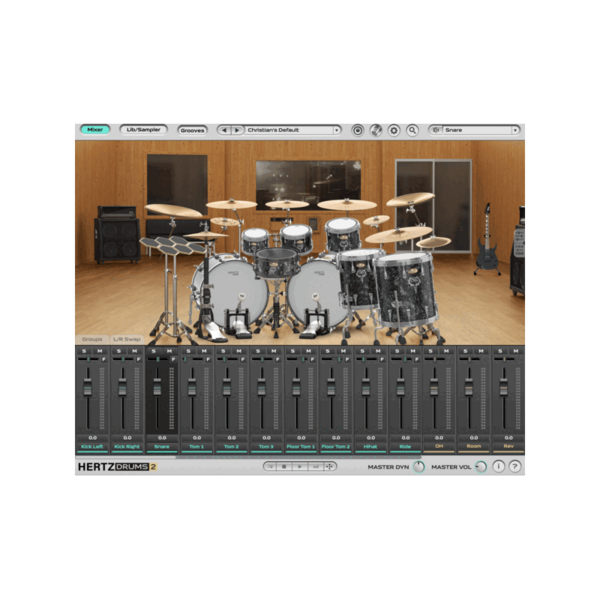Click the Floor Tom 2 pan slider
The height and width of the screenshot is (600, 600).
[x=332, y=359]
